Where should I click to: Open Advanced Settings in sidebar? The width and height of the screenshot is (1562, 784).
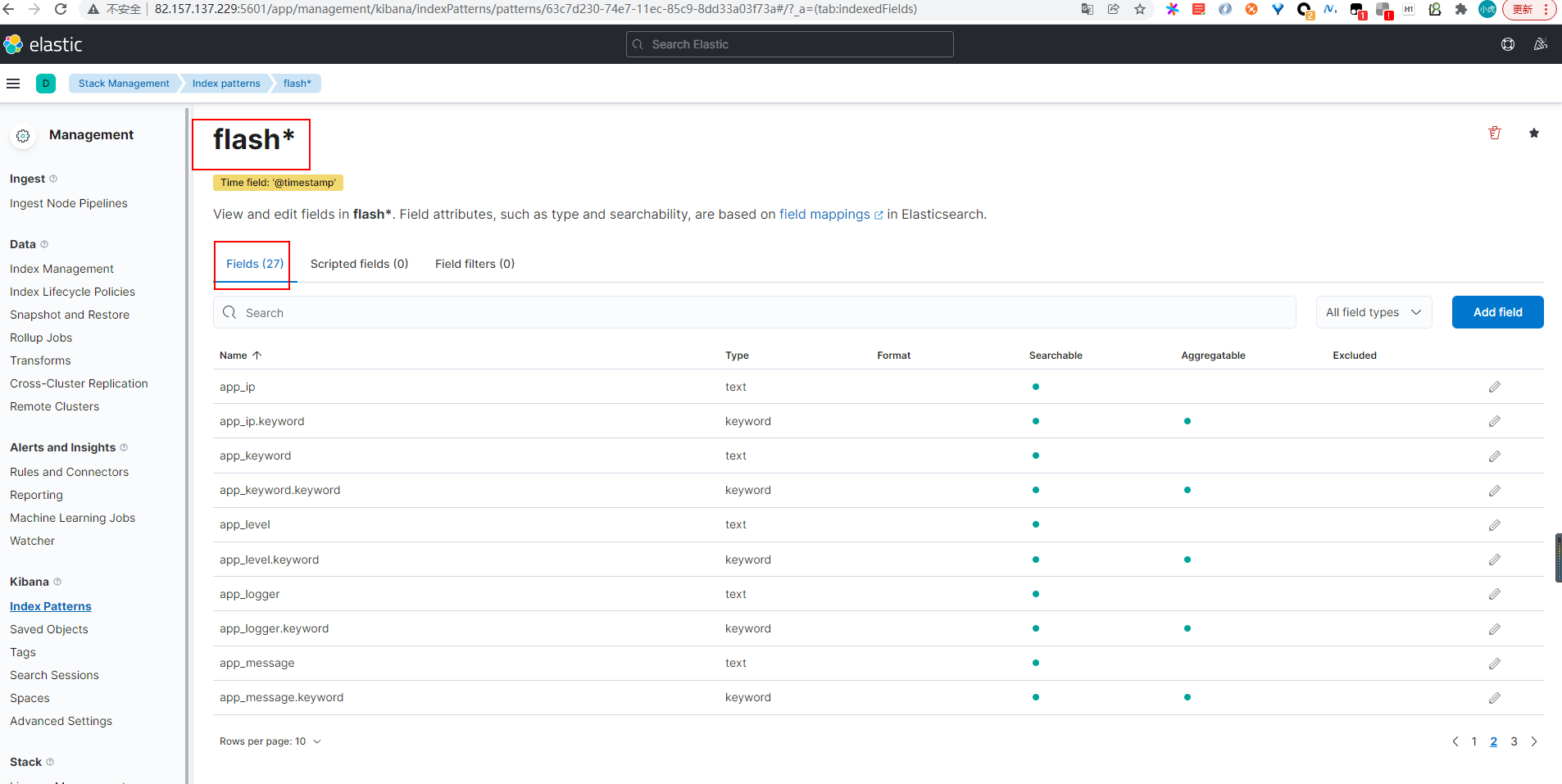(61, 721)
